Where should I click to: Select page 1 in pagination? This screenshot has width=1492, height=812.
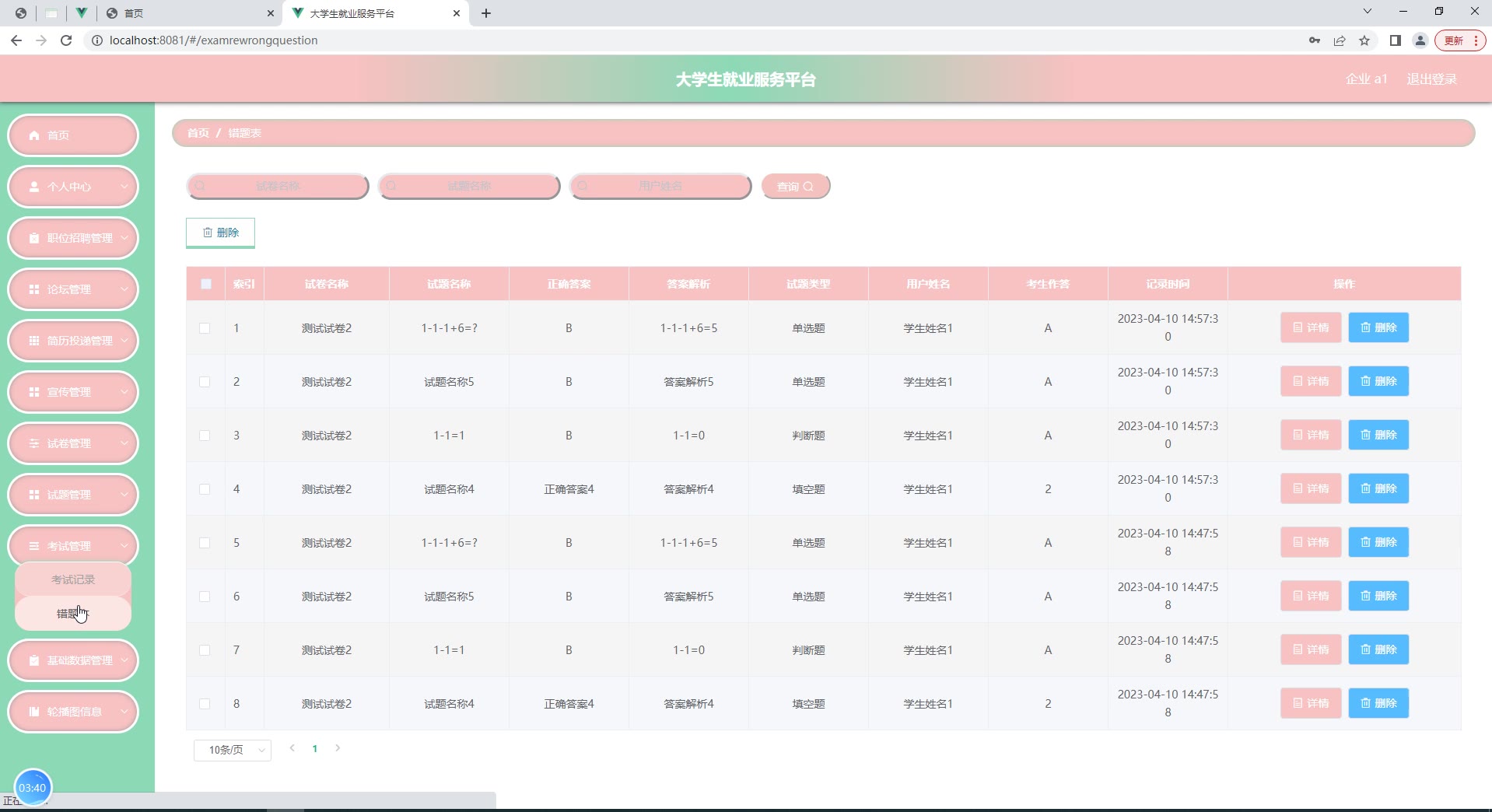point(315,749)
